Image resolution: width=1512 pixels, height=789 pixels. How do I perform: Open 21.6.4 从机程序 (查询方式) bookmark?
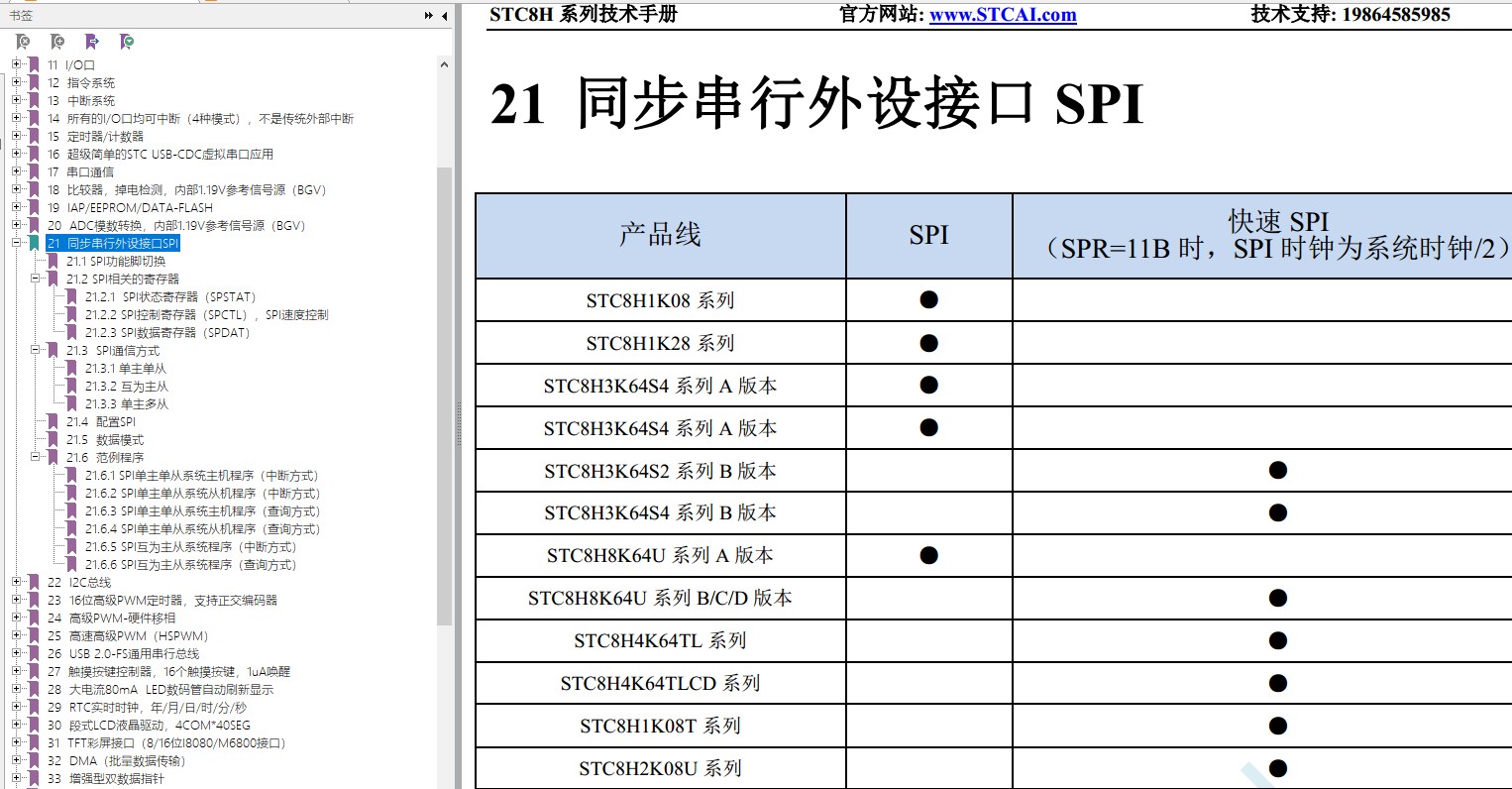(203, 529)
